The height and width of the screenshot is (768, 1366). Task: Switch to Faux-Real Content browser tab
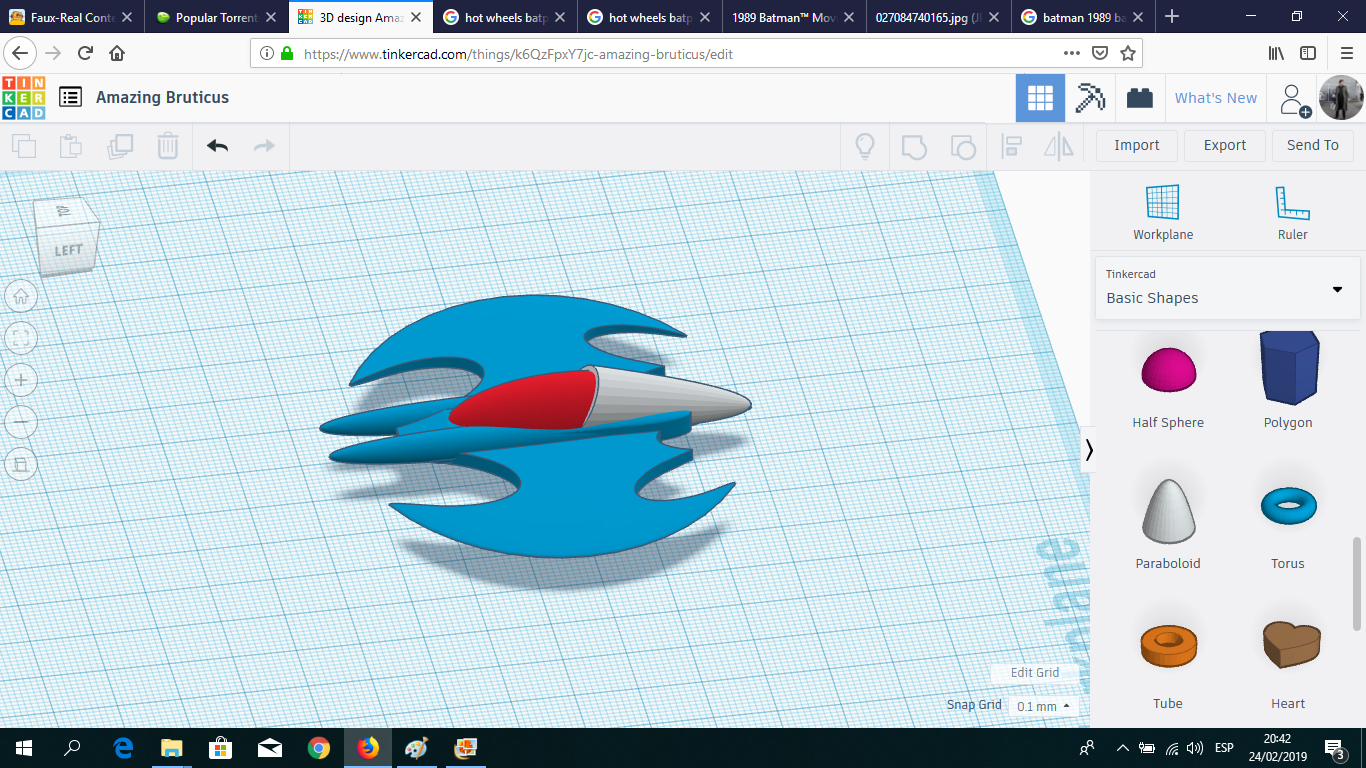71,17
